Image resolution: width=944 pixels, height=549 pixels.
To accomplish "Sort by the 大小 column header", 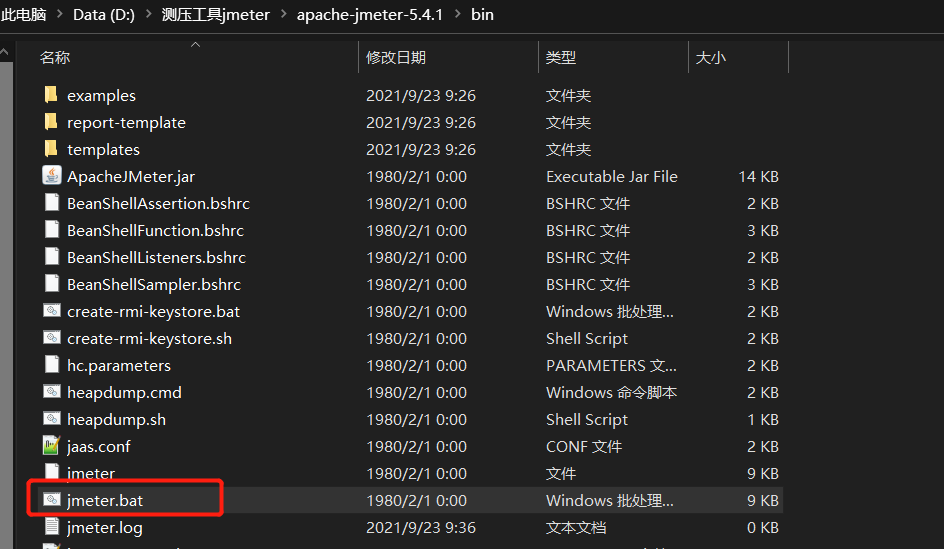I will (x=710, y=58).
